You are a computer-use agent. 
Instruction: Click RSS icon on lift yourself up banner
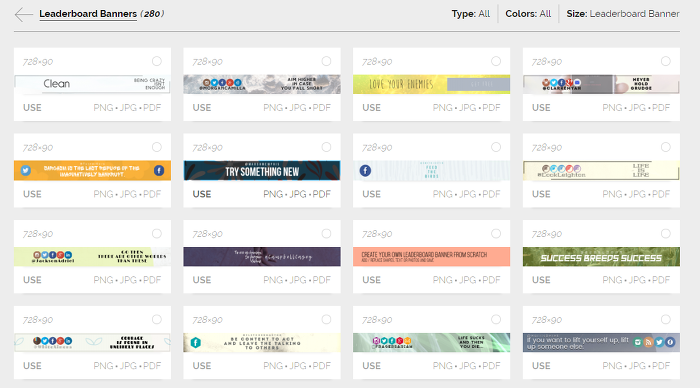pos(649,342)
